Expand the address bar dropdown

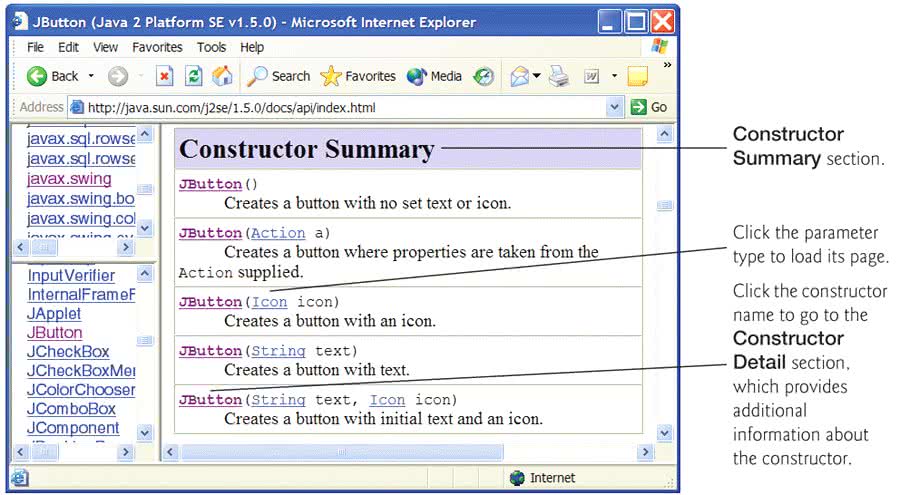pyautogui.click(x=614, y=107)
